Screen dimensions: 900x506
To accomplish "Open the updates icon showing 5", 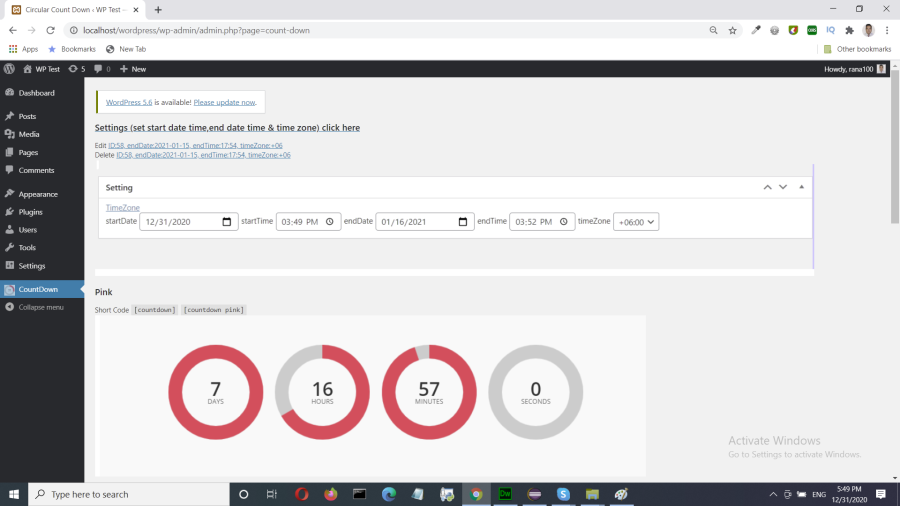I will click(x=77, y=69).
